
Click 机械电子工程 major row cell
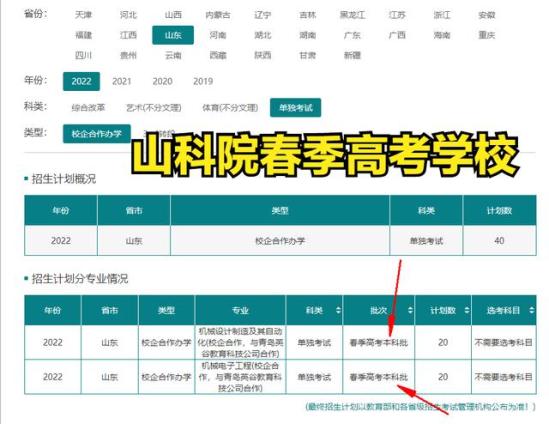pyautogui.click(x=240, y=377)
